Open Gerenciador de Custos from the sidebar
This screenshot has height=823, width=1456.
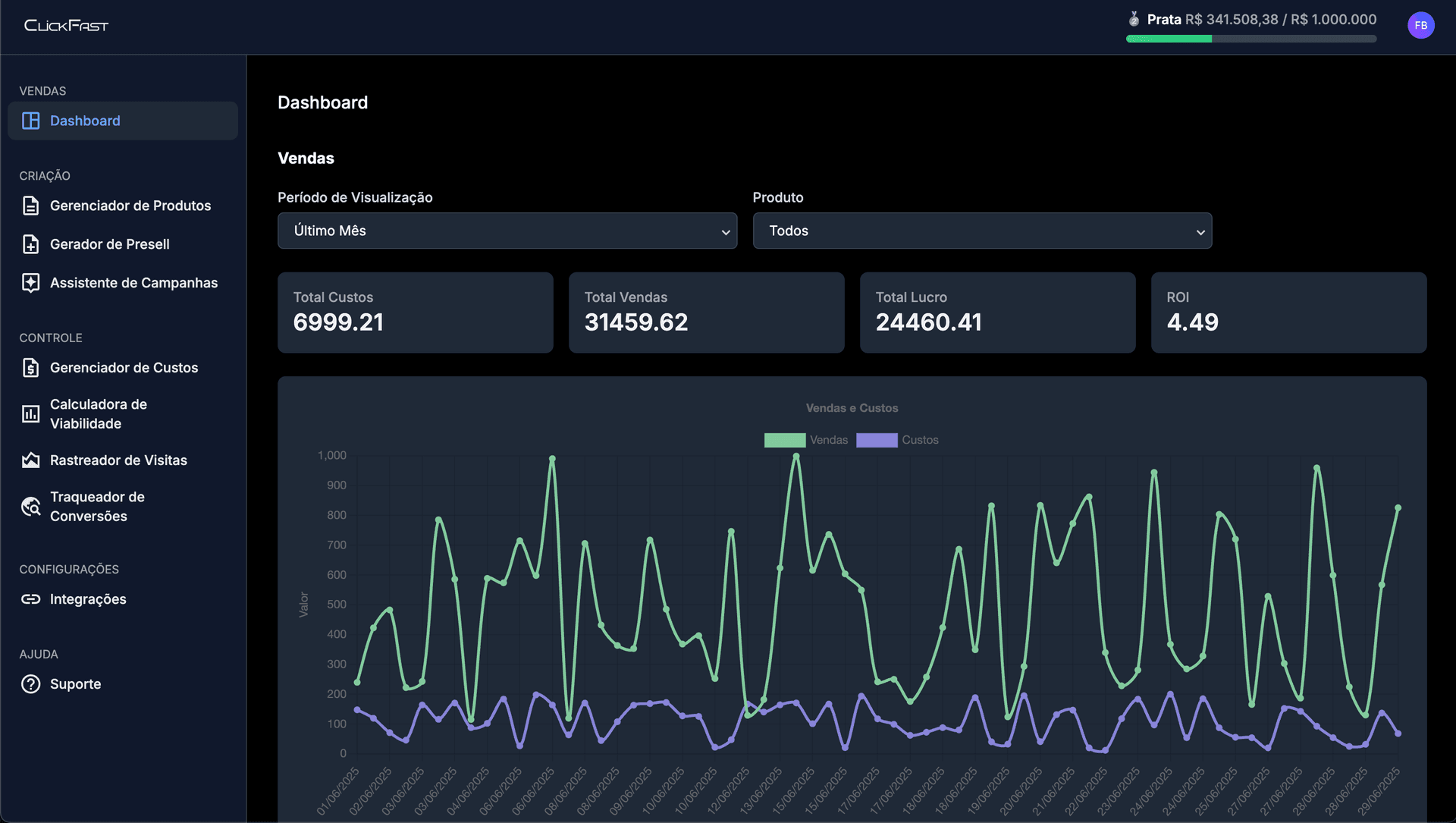(122, 368)
